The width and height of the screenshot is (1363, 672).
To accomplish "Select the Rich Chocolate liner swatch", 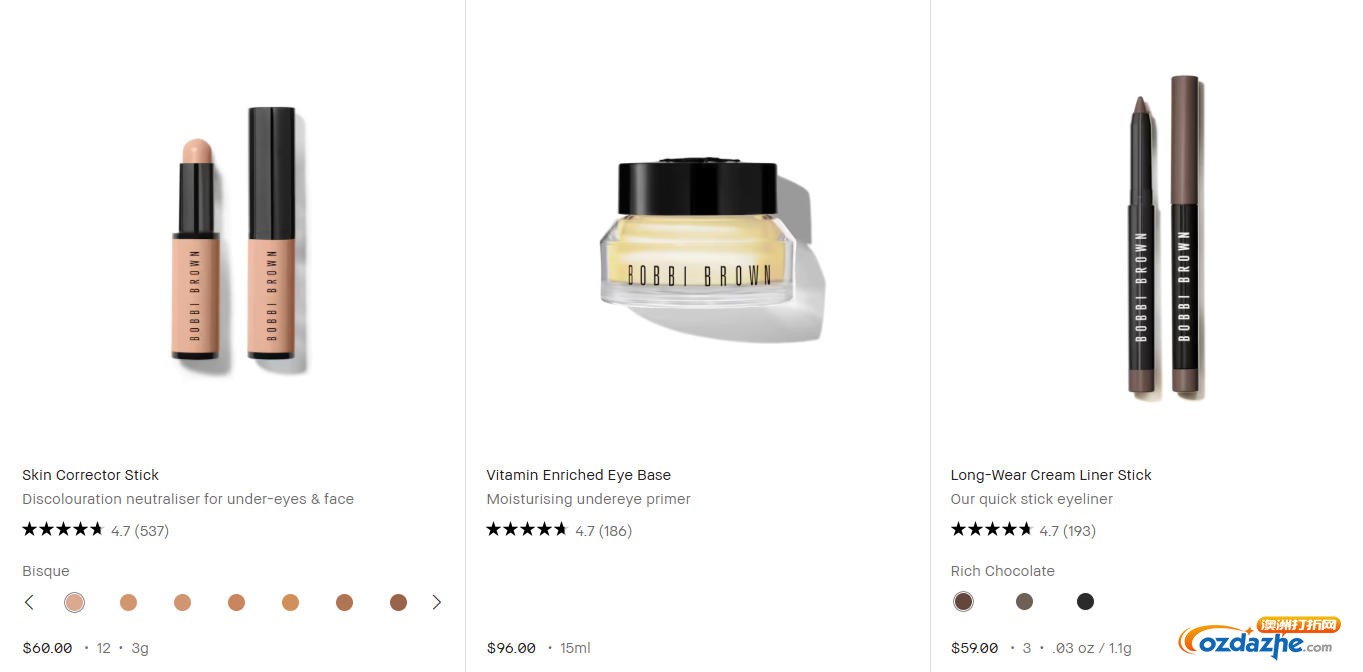I will click(963, 601).
